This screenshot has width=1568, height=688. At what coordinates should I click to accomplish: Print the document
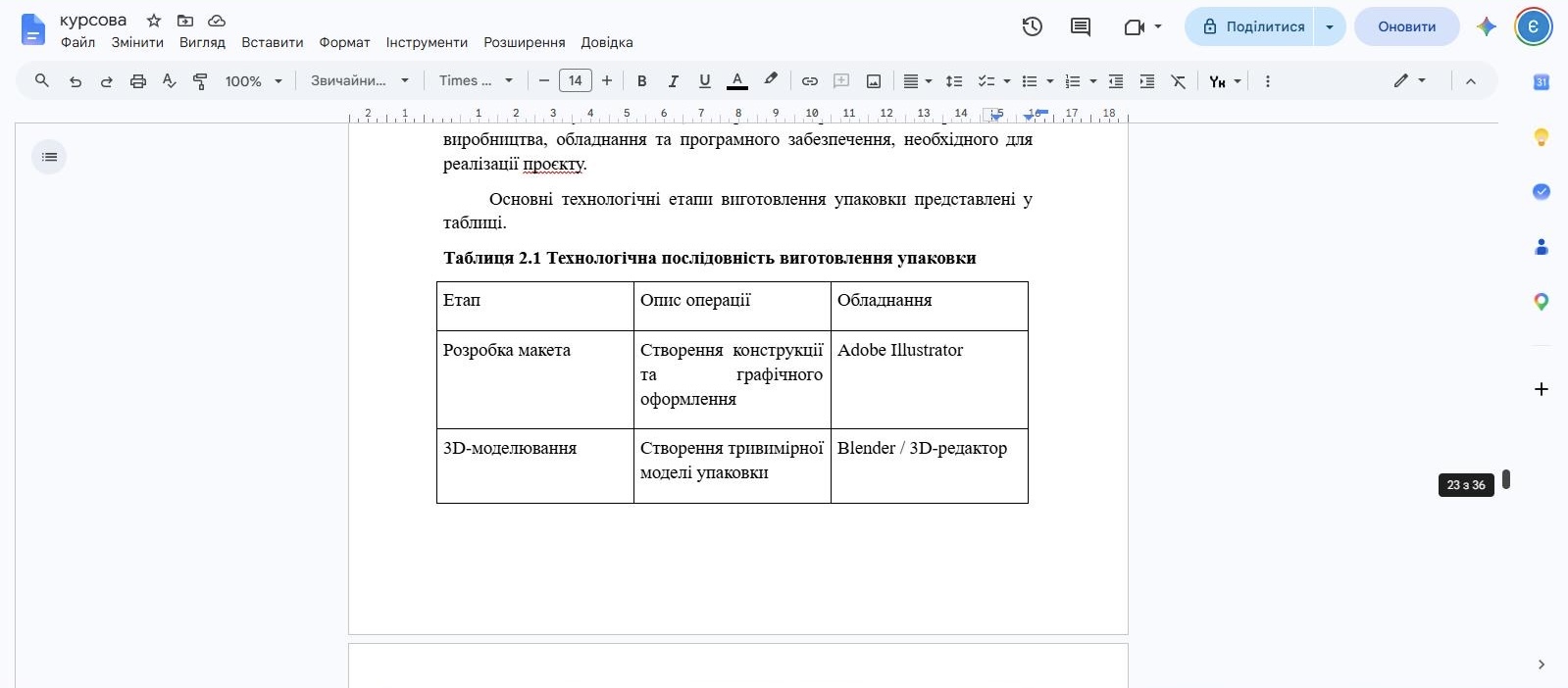[138, 81]
